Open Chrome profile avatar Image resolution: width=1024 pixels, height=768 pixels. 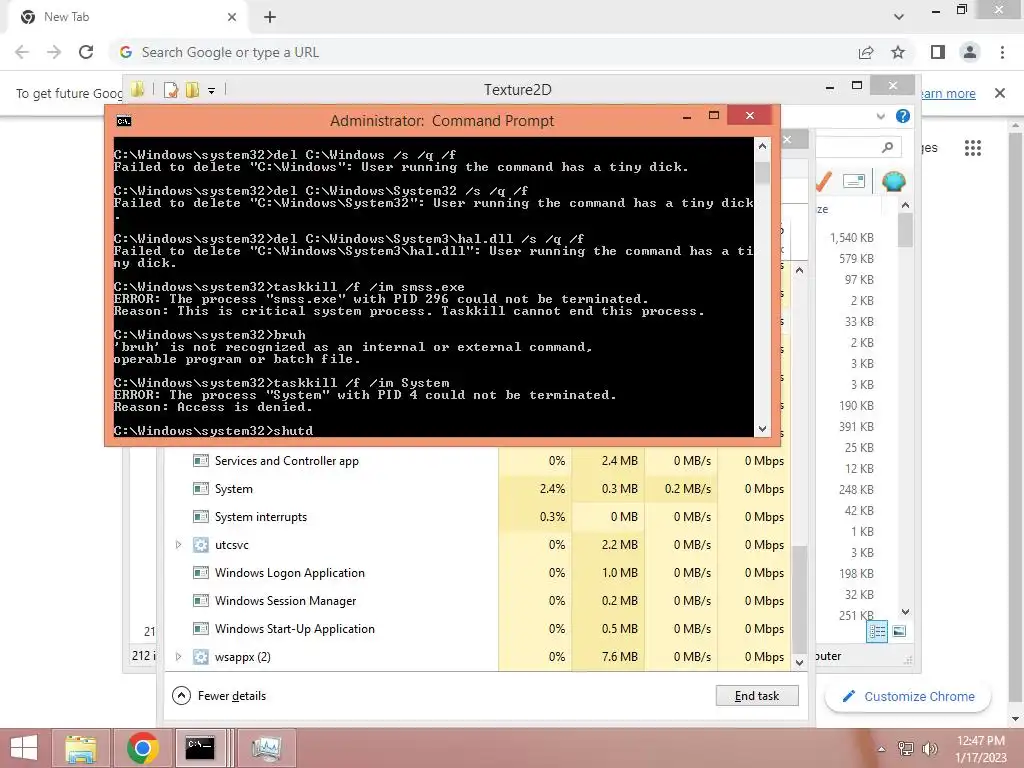pyautogui.click(x=970, y=52)
